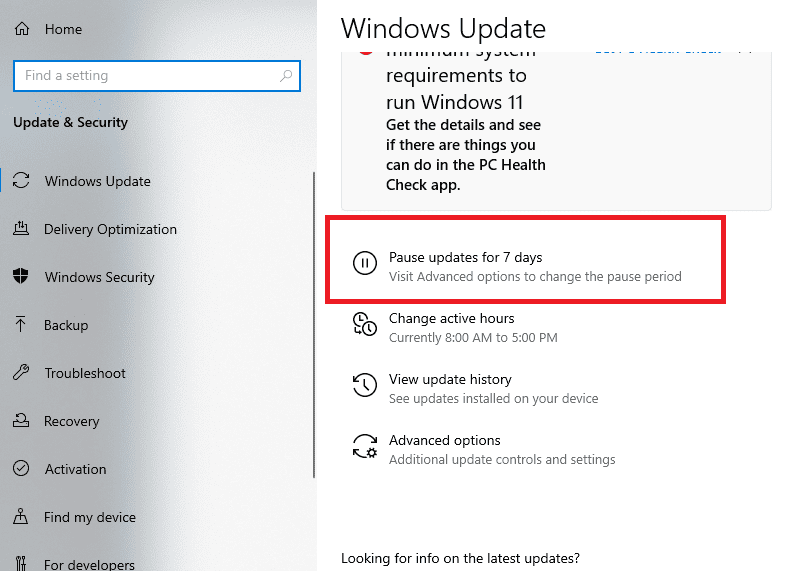The height and width of the screenshot is (571, 785).
Task: Open Recovery settings
Action: coord(72,421)
